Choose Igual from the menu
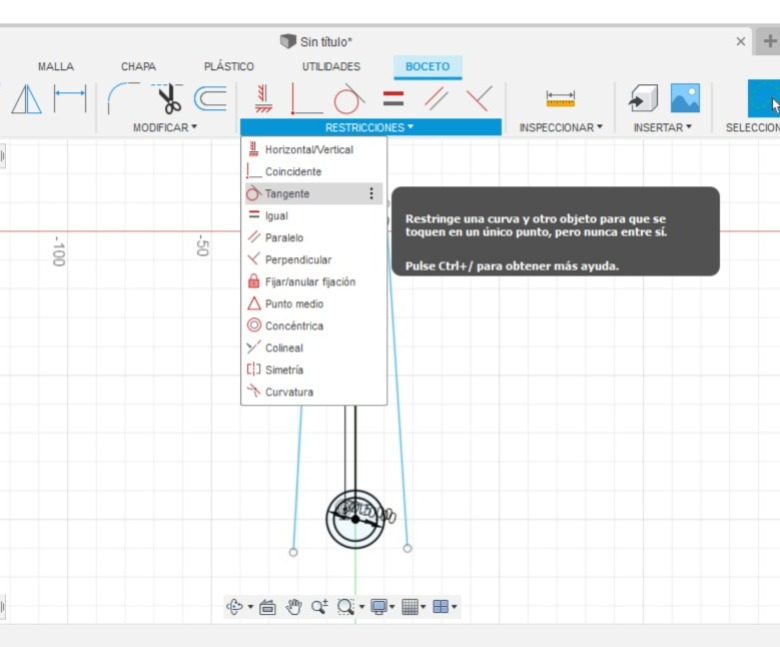 (x=314, y=215)
